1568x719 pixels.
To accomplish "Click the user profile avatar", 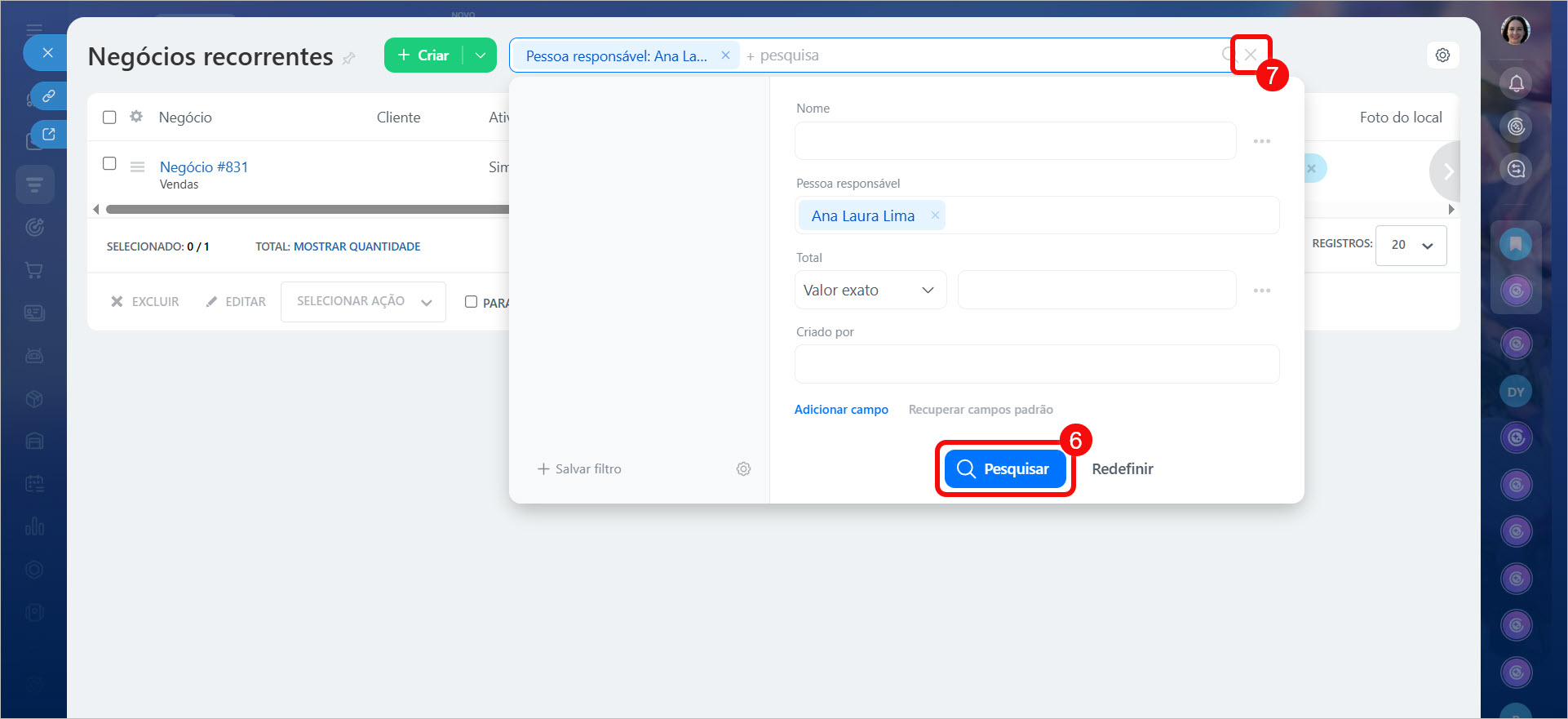I will point(1516,31).
